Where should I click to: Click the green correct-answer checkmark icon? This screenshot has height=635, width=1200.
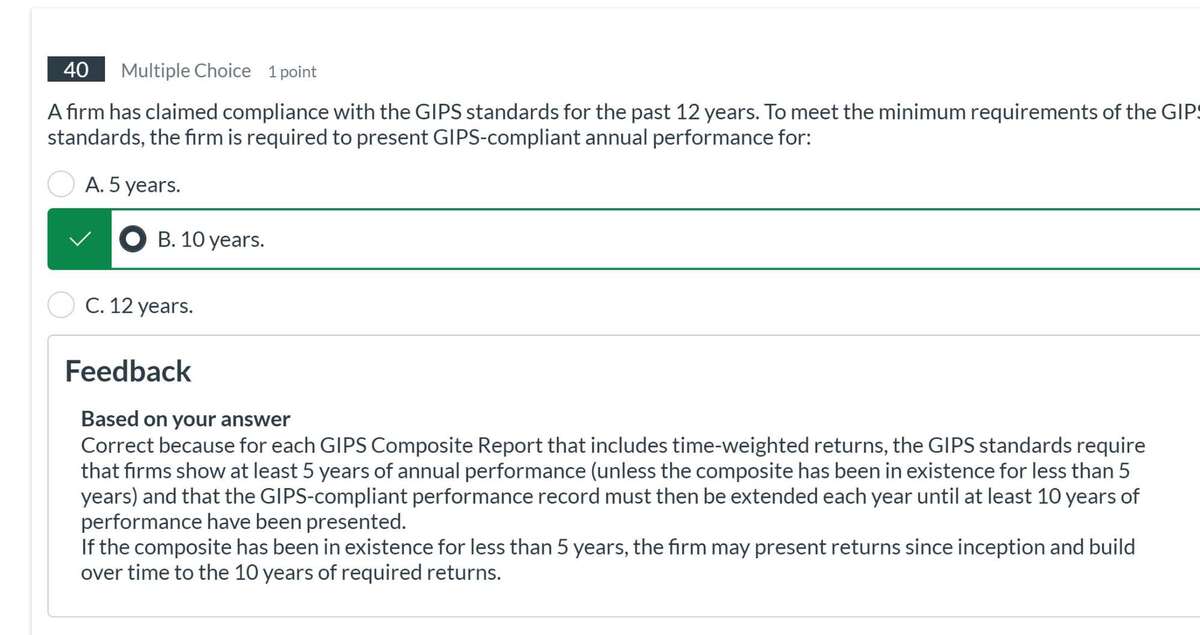(79, 240)
